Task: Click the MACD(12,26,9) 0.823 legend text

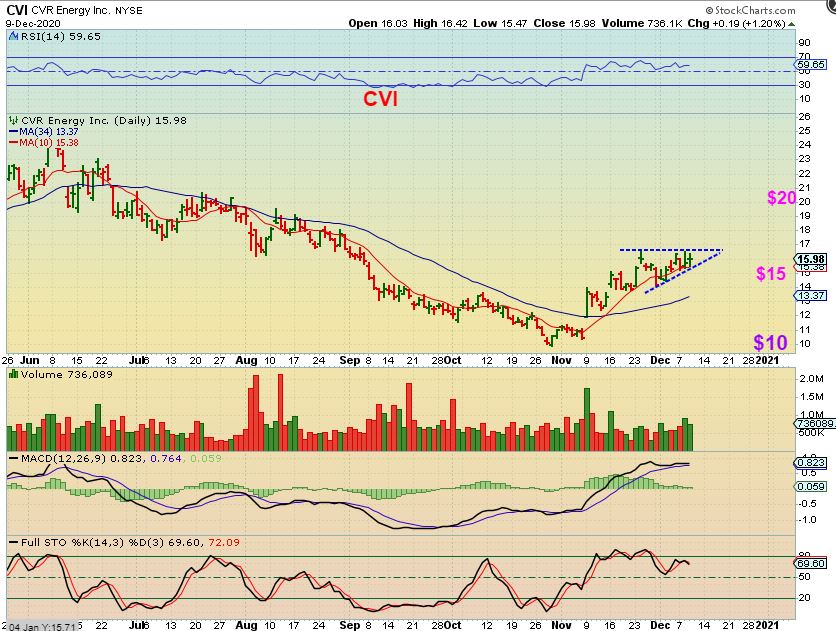Action: (x=82, y=458)
